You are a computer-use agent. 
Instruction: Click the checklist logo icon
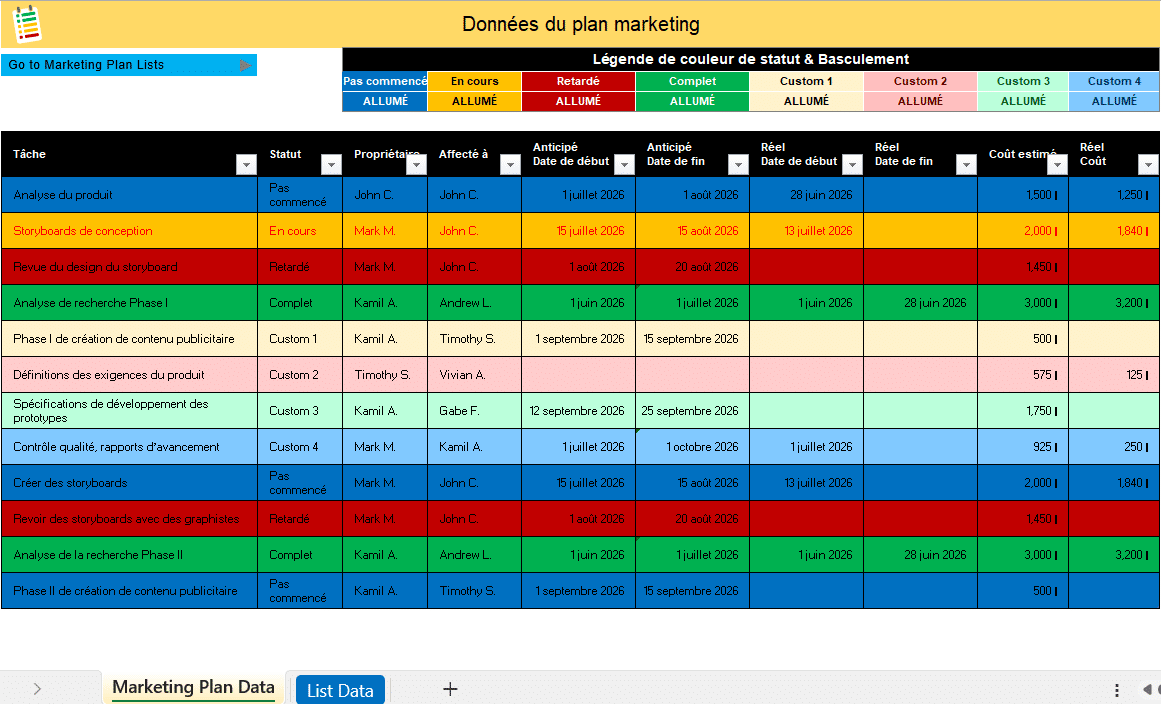click(26, 24)
